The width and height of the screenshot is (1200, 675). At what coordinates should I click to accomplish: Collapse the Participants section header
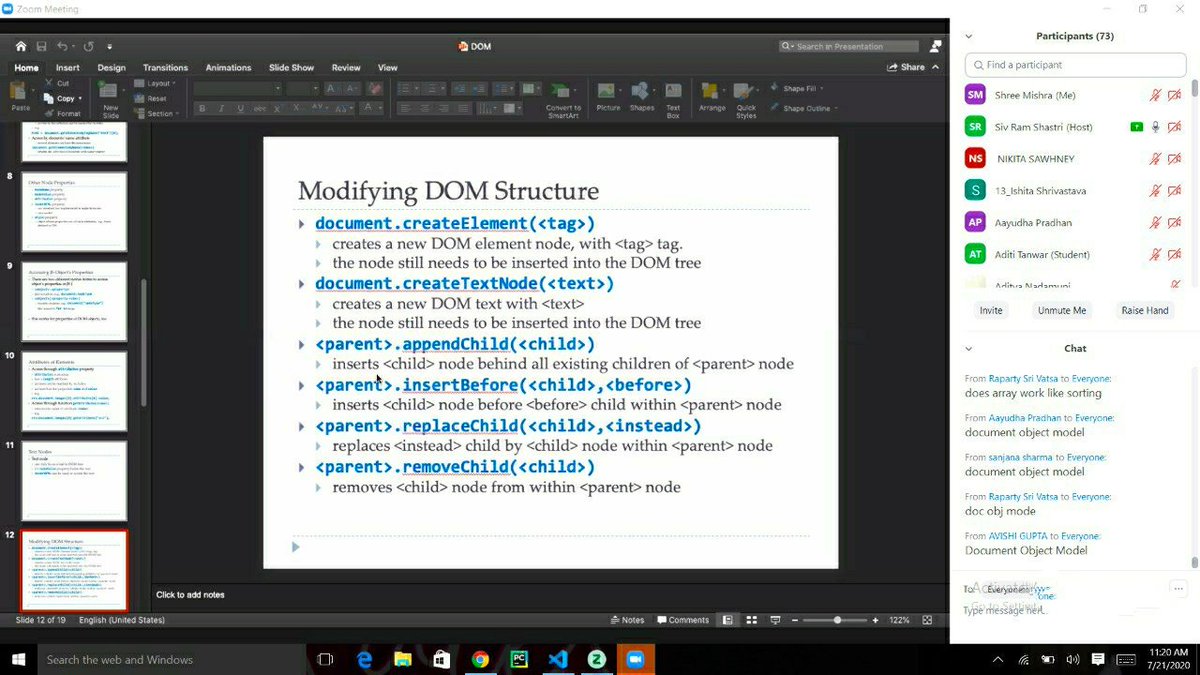(x=966, y=36)
